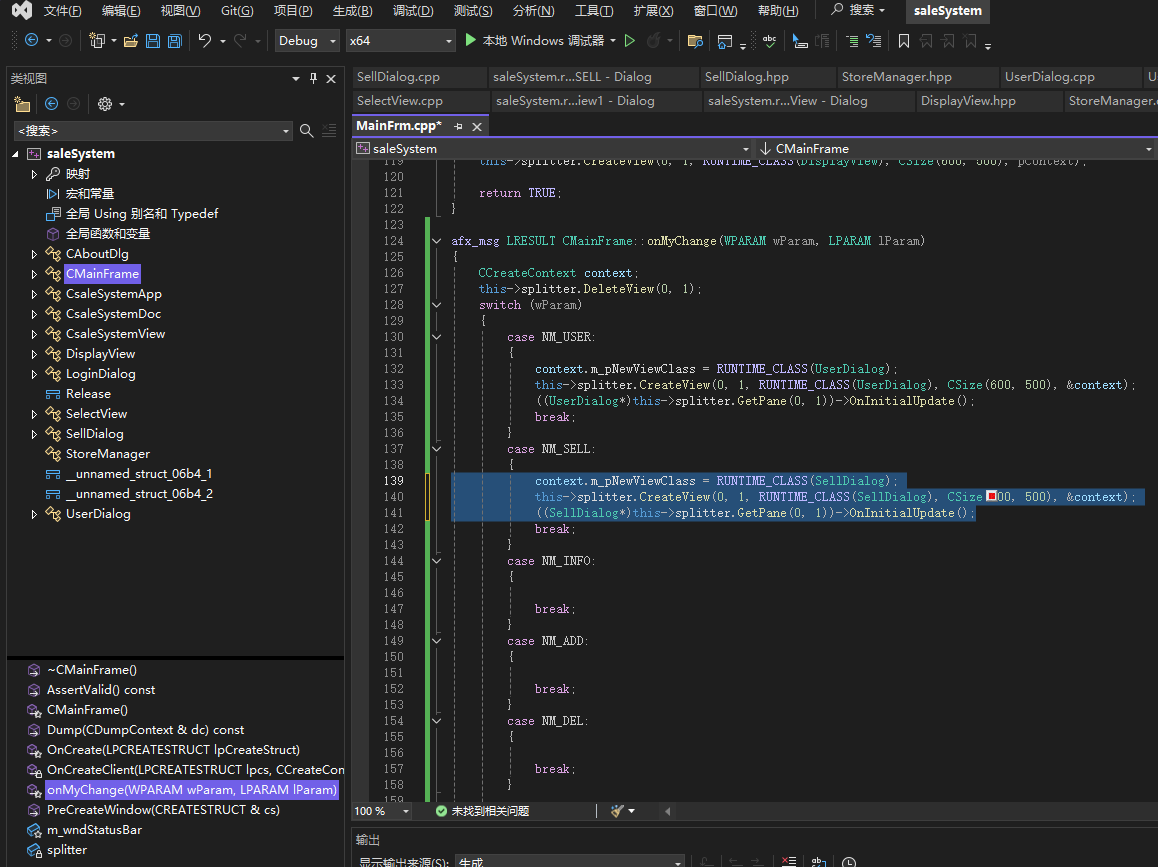Click the red color swatch in CSize on line 140

pos(992,497)
